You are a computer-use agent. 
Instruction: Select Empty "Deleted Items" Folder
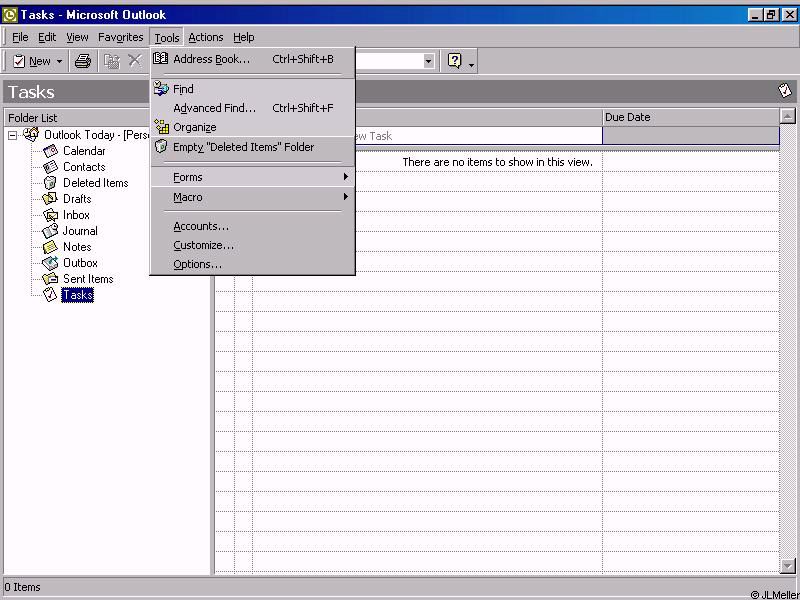(243, 147)
